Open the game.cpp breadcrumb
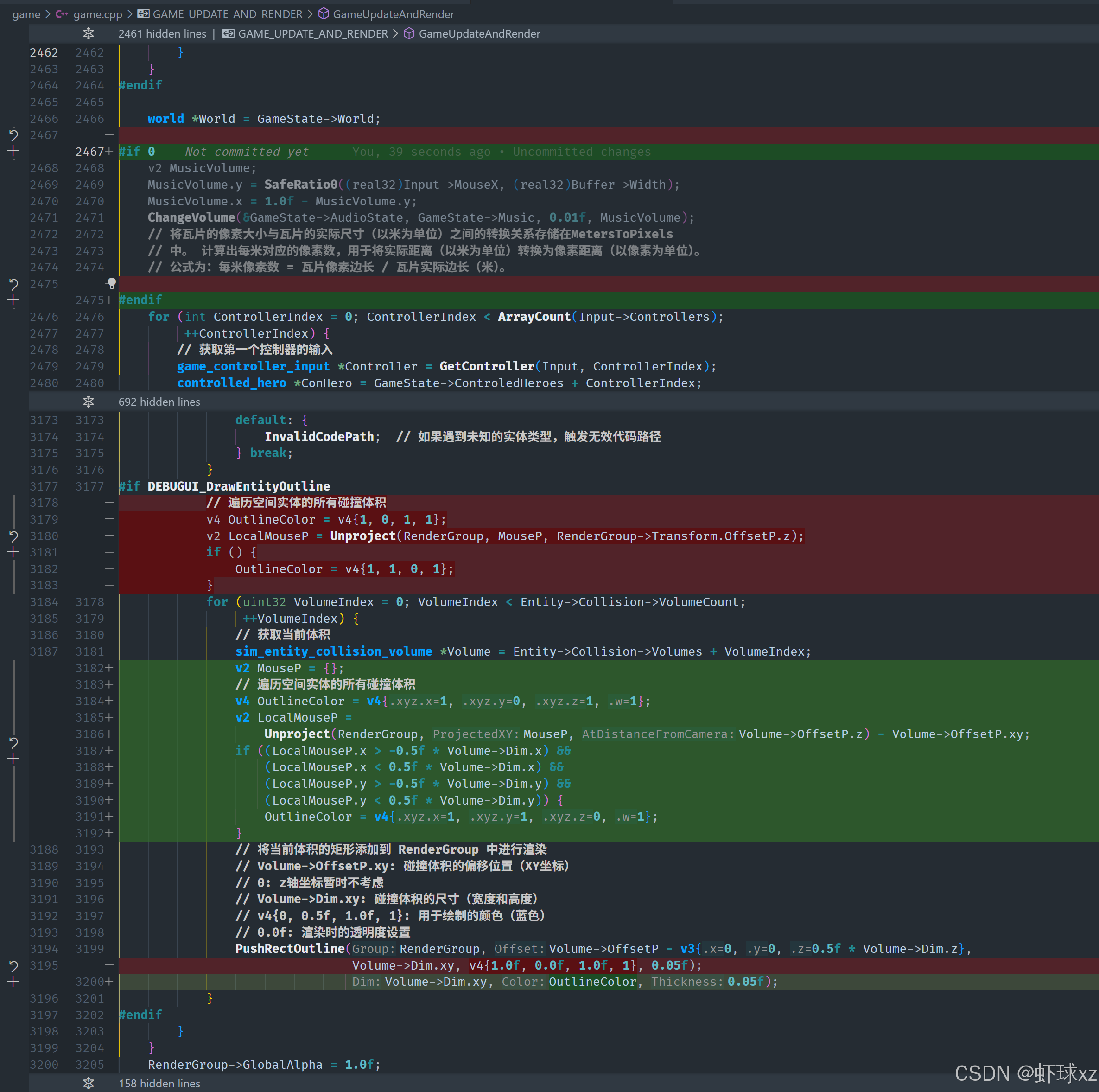 97,14
